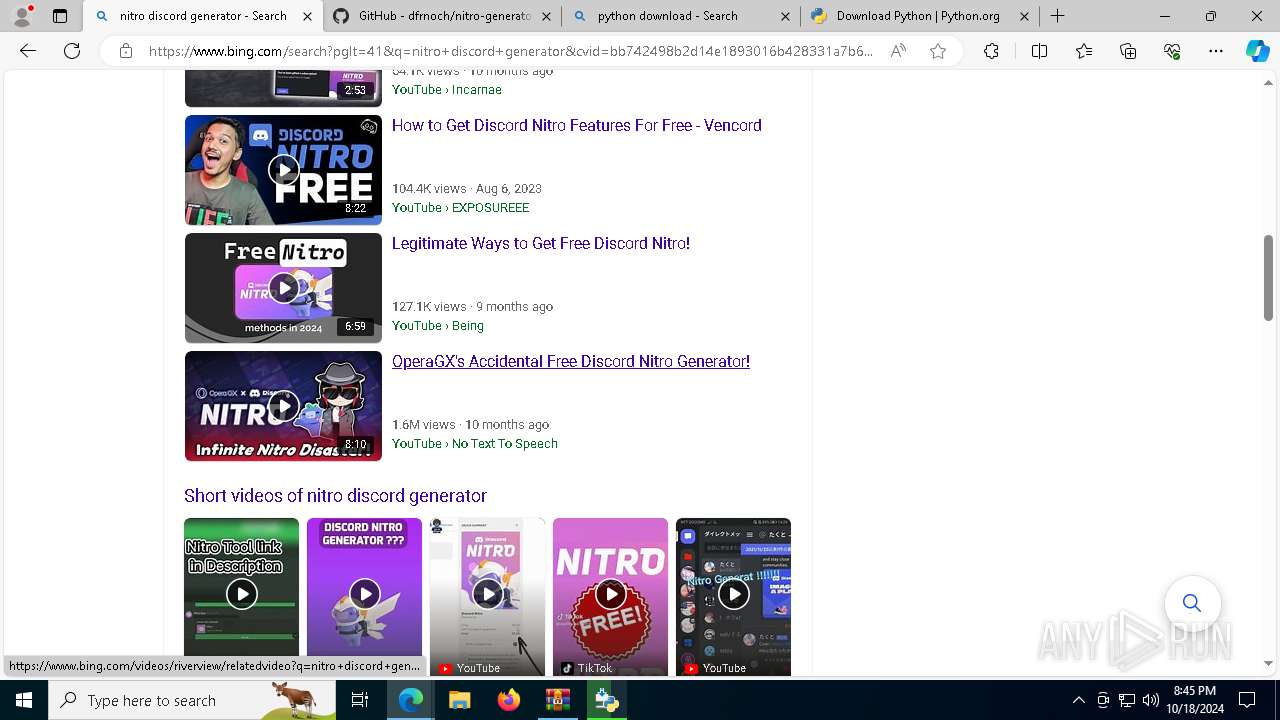
Task: Click the floating search magnifier button
Action: 1192,603
